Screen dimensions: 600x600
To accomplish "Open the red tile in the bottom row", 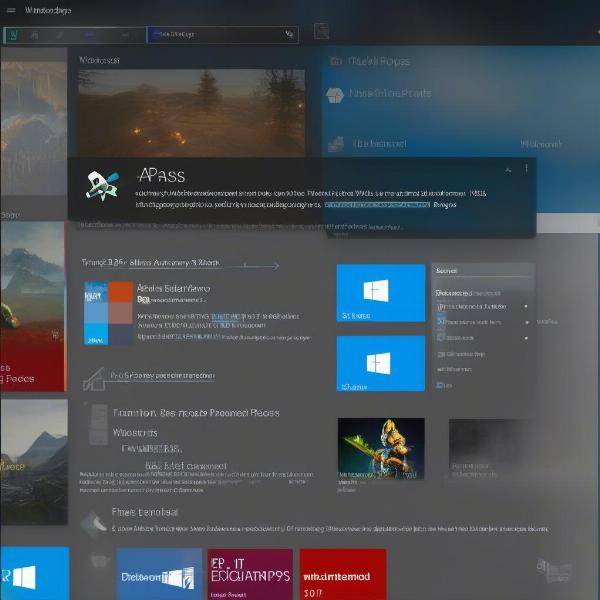I will coord(342,574).
